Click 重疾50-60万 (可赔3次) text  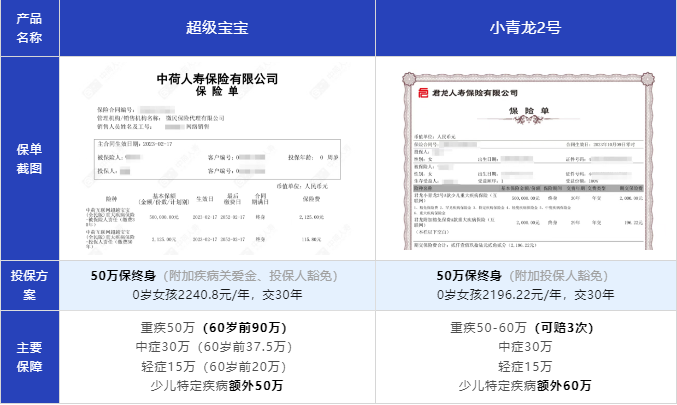[522, 328]
